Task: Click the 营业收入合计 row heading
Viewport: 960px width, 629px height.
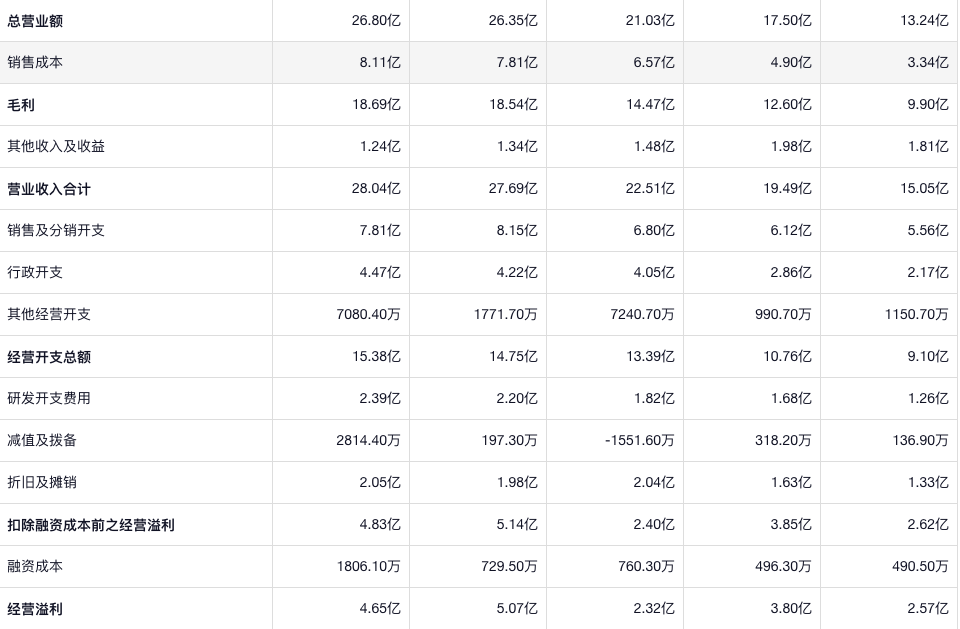Action: pyautogui.click(x=49, y=189)
